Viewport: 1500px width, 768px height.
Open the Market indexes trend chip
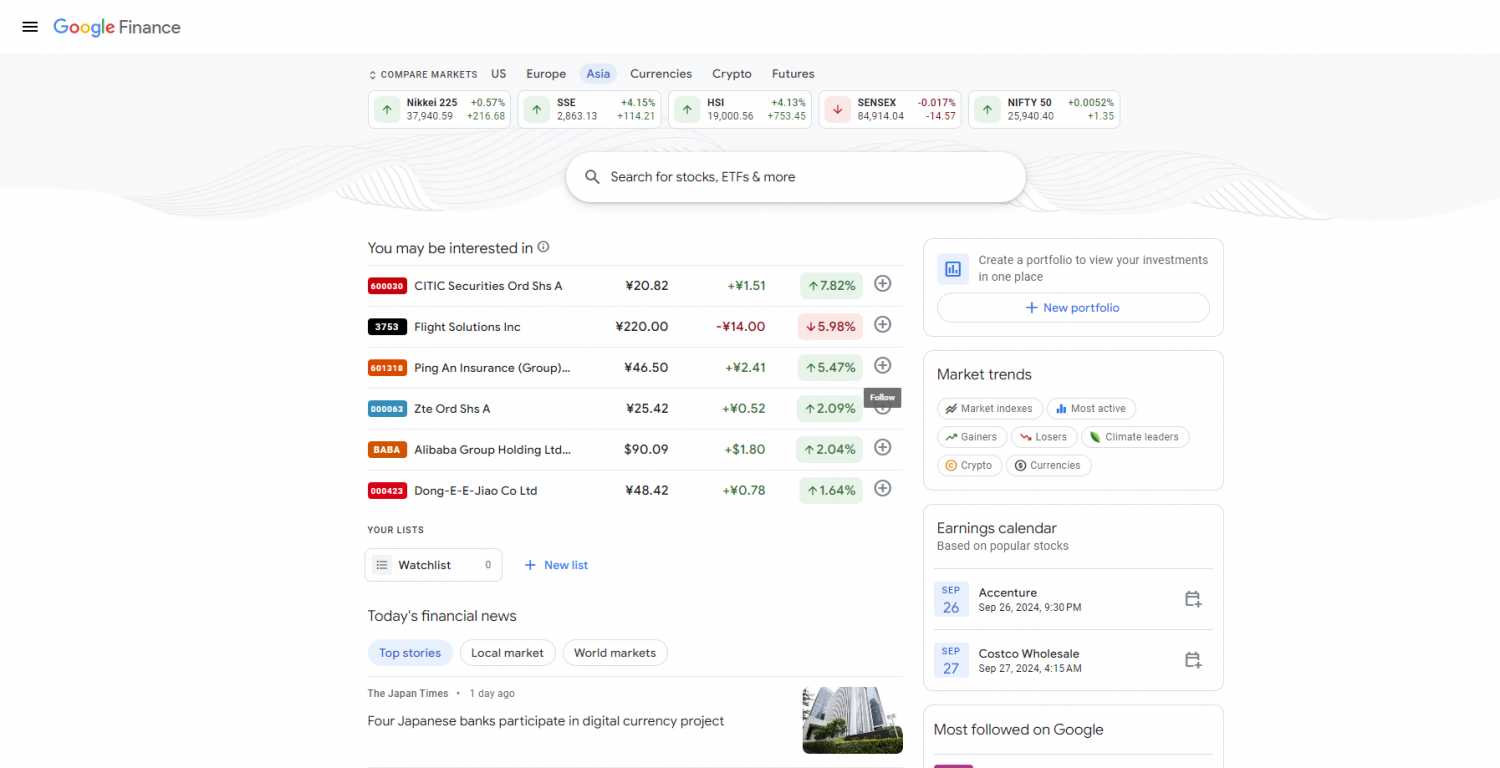(990, 408)
